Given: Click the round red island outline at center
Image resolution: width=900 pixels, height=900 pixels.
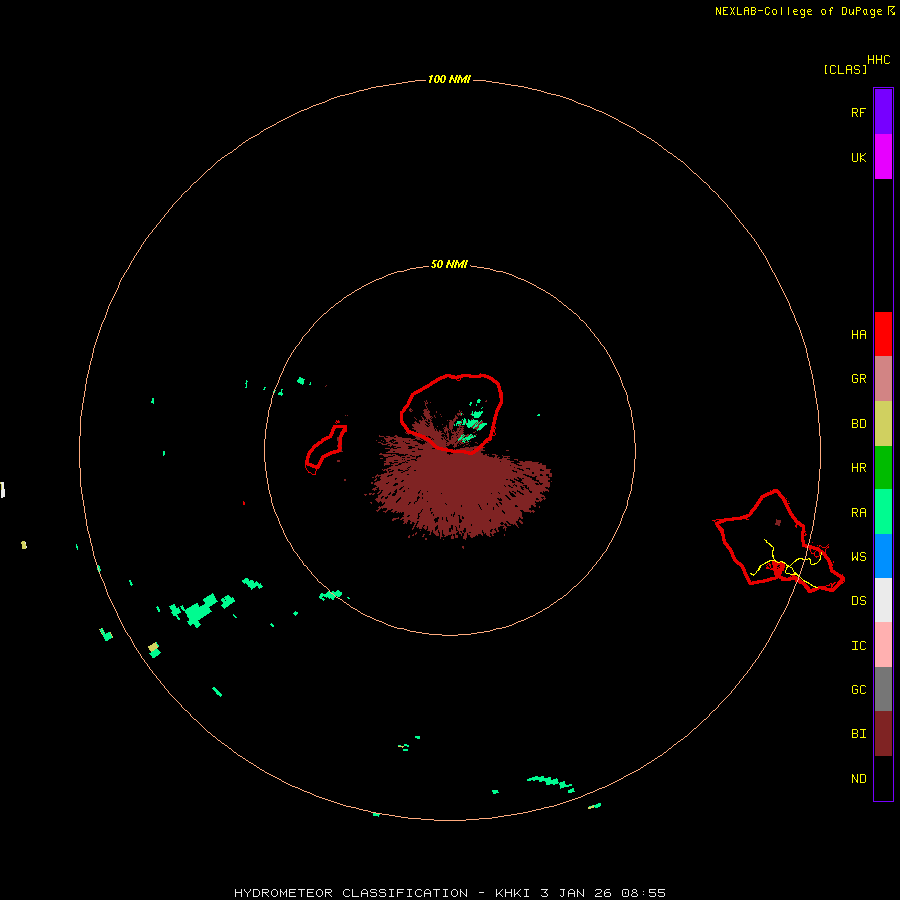Looking at the screenshot, I should click(x=452, y=413).
